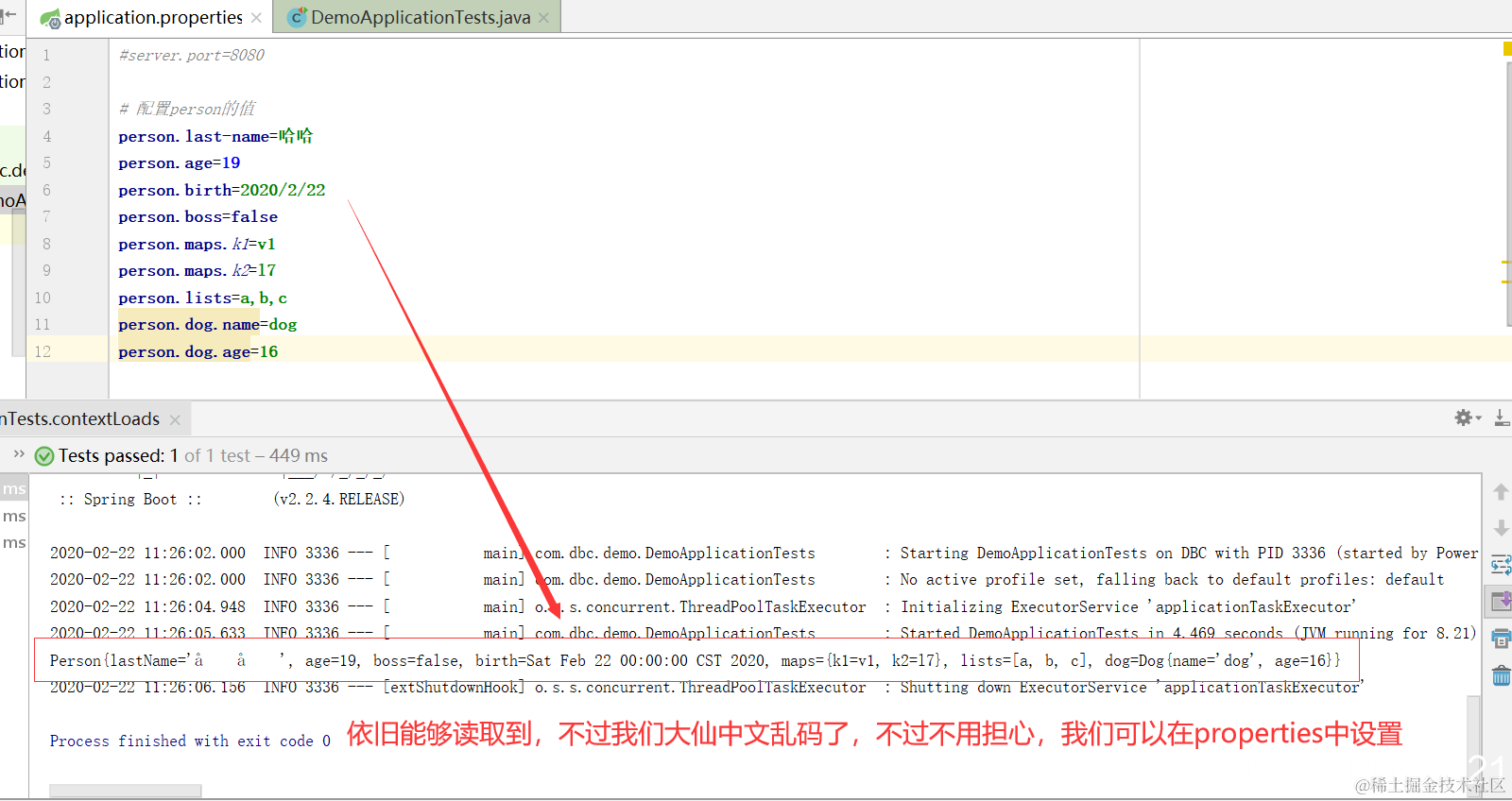Click the green tests passed check icon
This screenshot has width=1512, height=801.
pyautogui.click(x=43, y=456)
